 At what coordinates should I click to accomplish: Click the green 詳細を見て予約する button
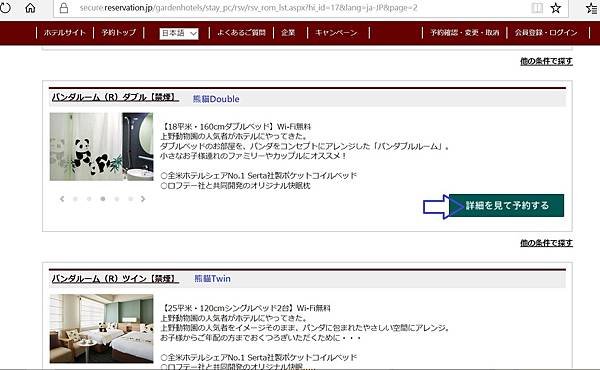pyautogui.click(x=506, y=205)
